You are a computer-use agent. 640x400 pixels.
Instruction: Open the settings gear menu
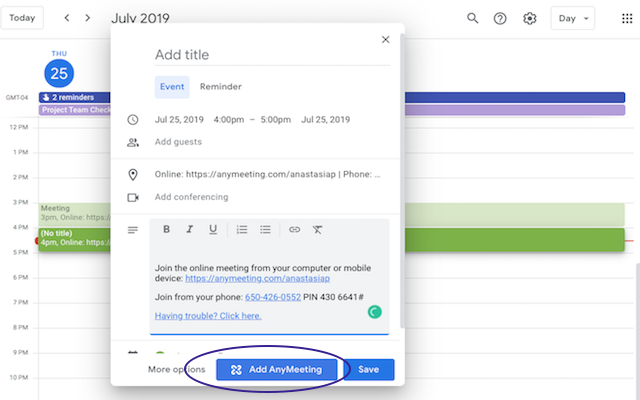pyautogui.click(x=530, y=18)
